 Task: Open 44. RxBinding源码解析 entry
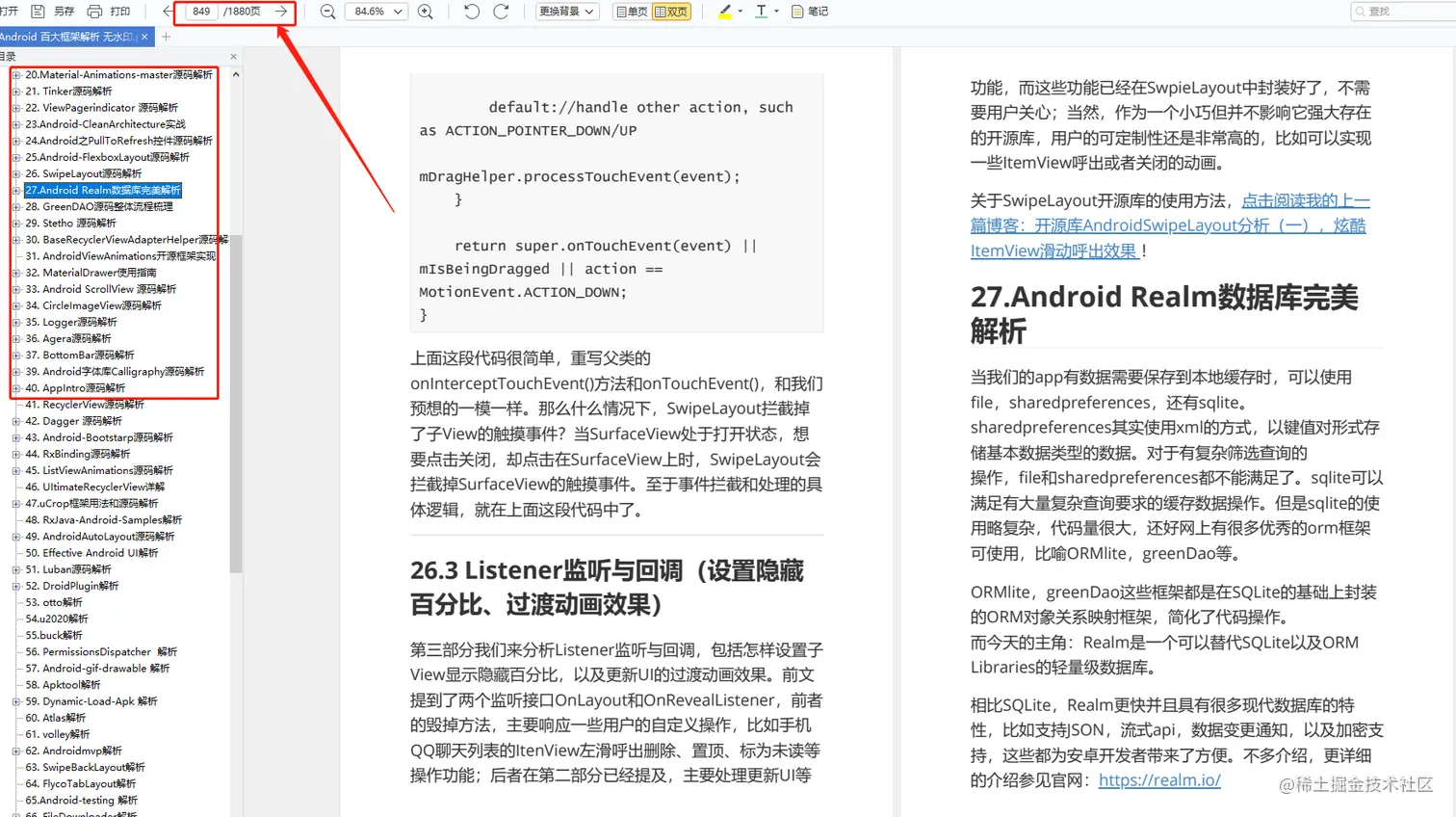point(77,454)
